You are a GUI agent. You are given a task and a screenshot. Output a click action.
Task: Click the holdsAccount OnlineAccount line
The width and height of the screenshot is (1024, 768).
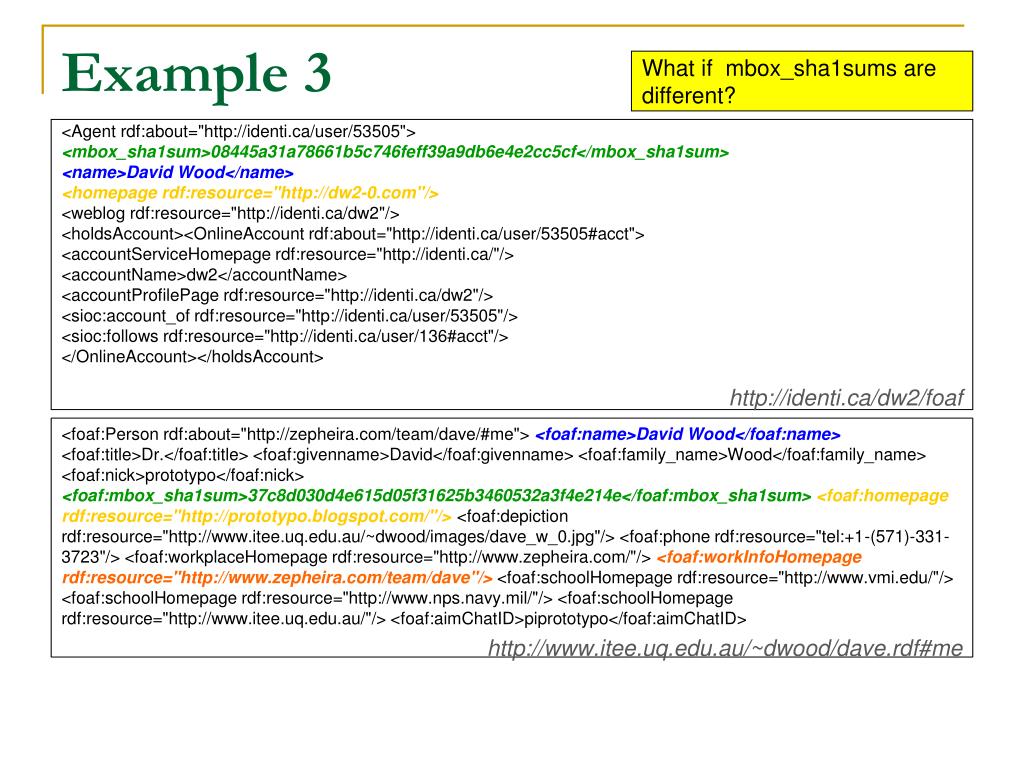click(x=353, y=234)
